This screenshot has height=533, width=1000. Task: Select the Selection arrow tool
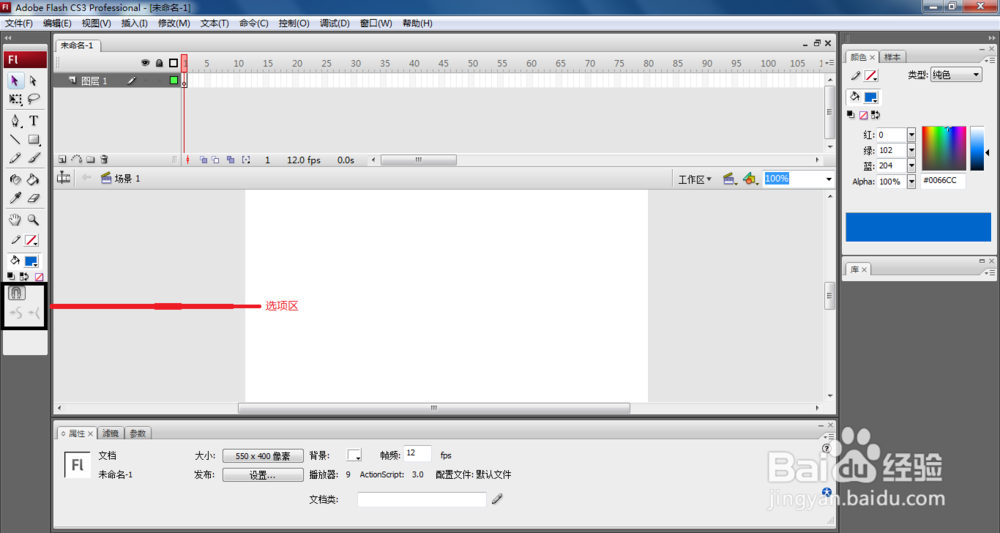[15, 81]
